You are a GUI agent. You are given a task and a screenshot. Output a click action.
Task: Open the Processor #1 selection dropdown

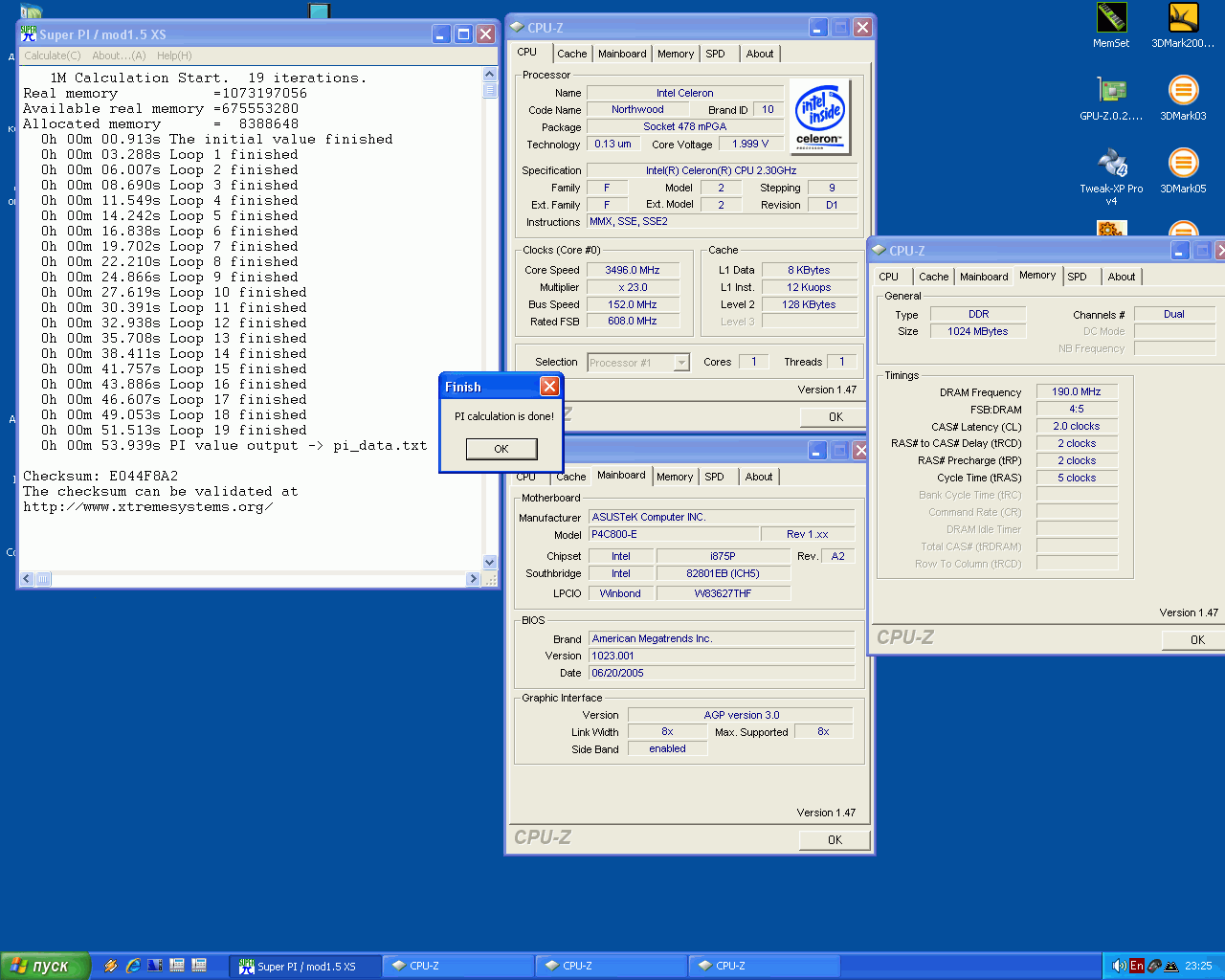tap(638, 363)
